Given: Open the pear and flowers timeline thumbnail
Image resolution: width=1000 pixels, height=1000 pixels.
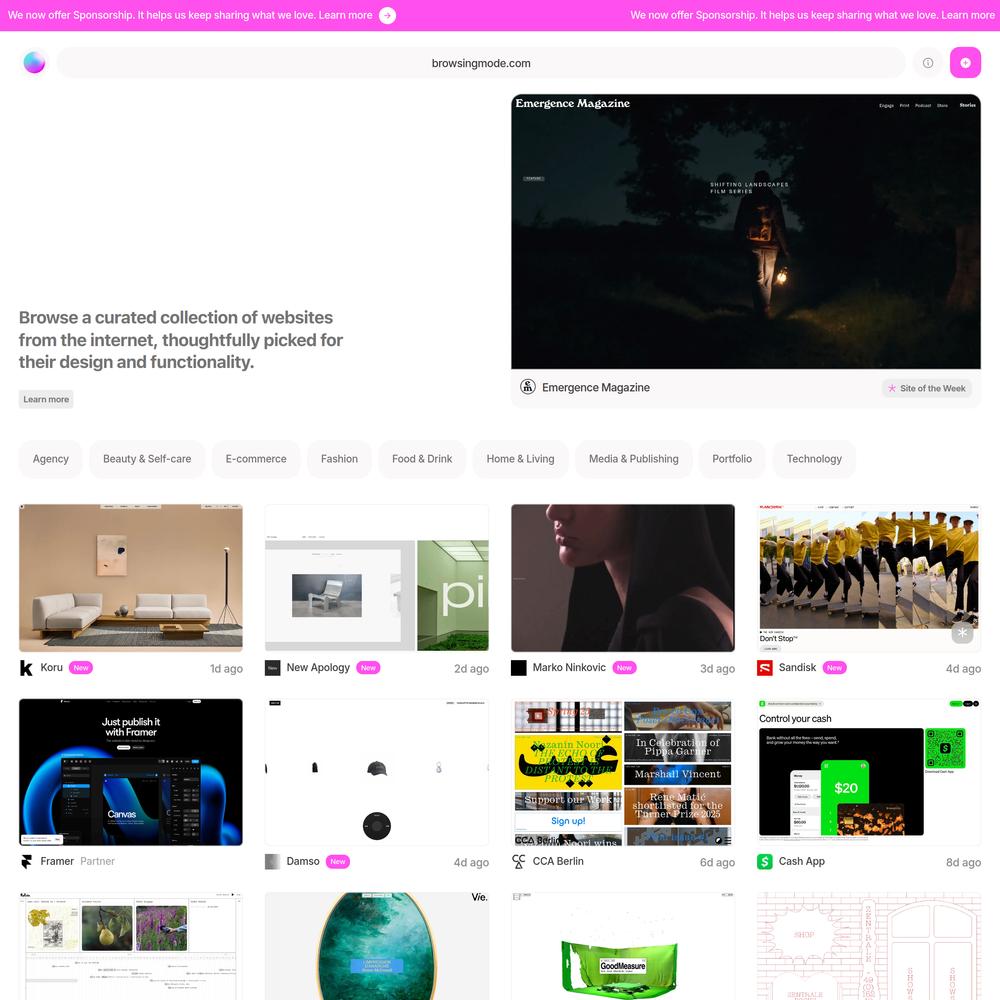Looking at the screenshot, I should coord(131,946).
